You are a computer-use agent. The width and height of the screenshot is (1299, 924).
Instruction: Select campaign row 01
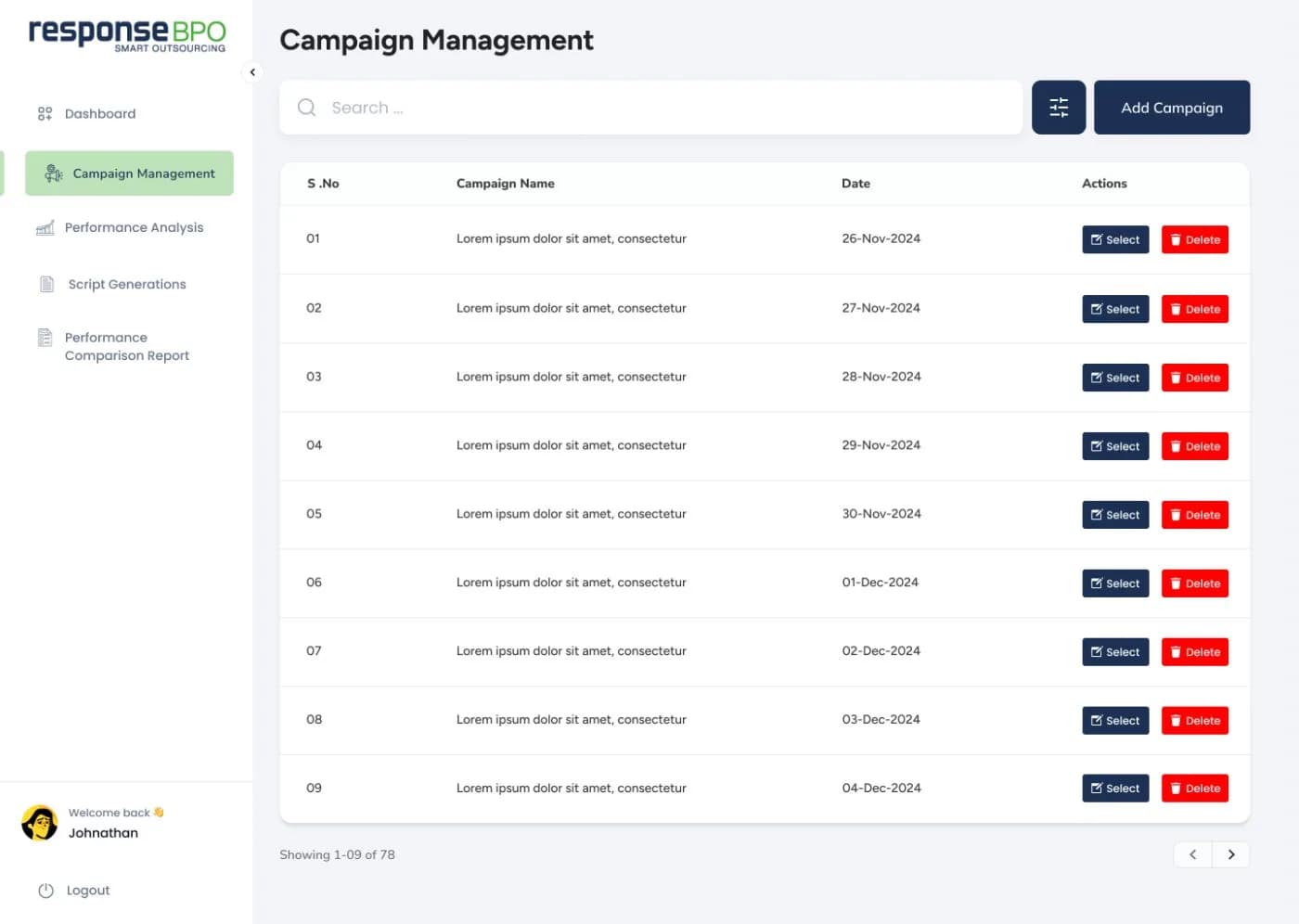point(1115,239)
